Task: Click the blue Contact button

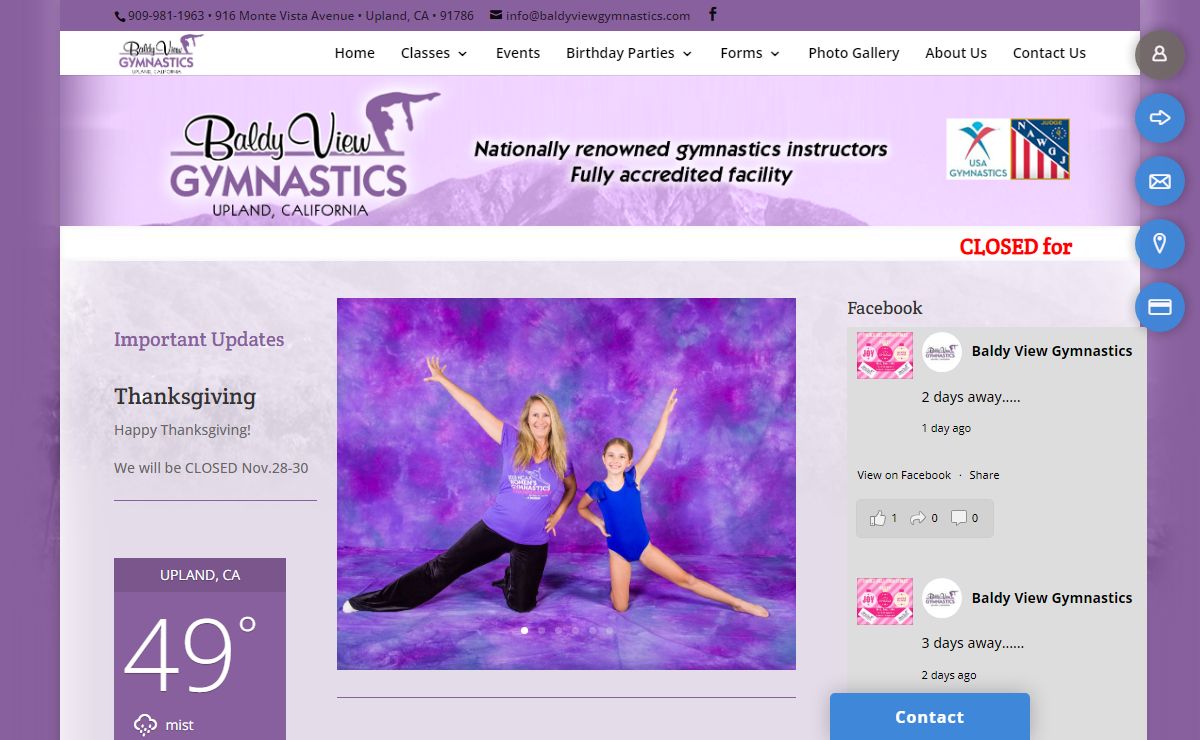Action: [929, 717]
